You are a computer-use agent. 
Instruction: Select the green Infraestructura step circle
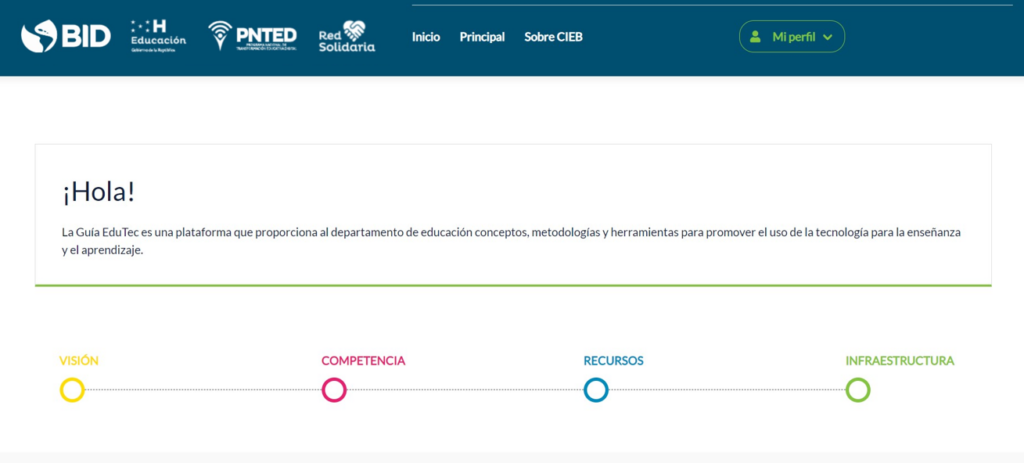coord(858,390)
